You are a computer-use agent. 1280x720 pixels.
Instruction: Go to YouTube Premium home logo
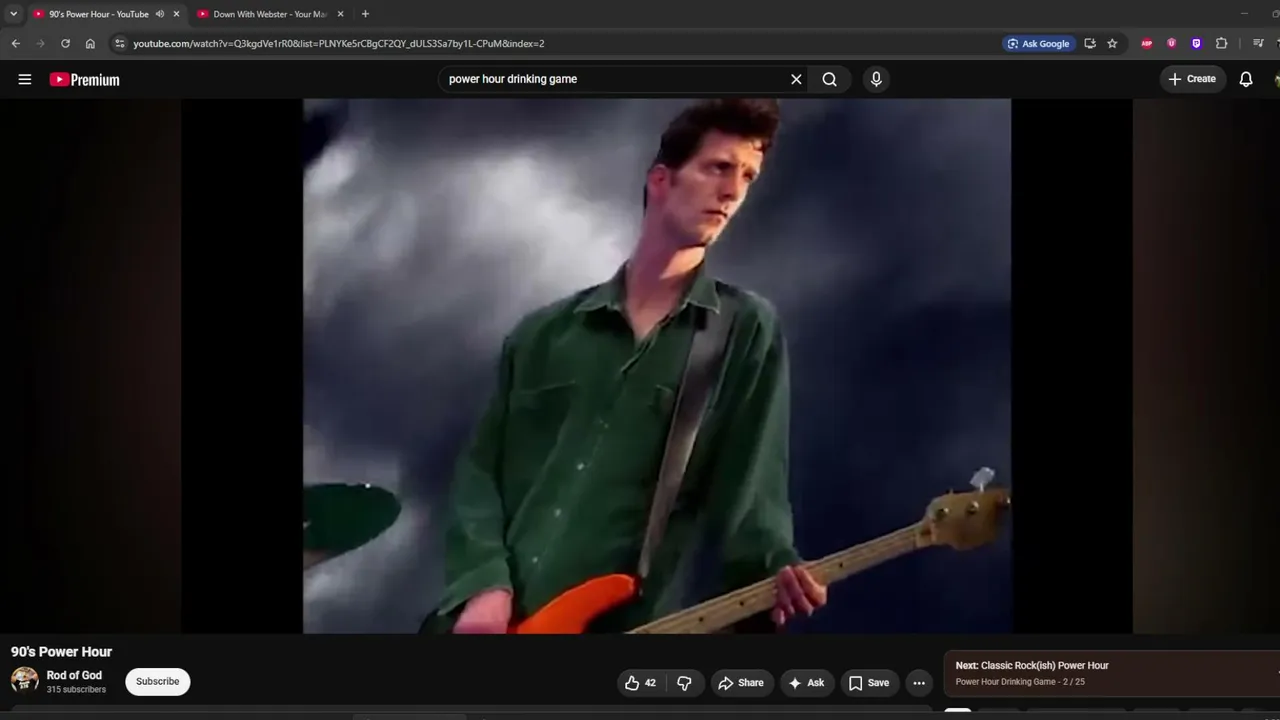point(85,80)
